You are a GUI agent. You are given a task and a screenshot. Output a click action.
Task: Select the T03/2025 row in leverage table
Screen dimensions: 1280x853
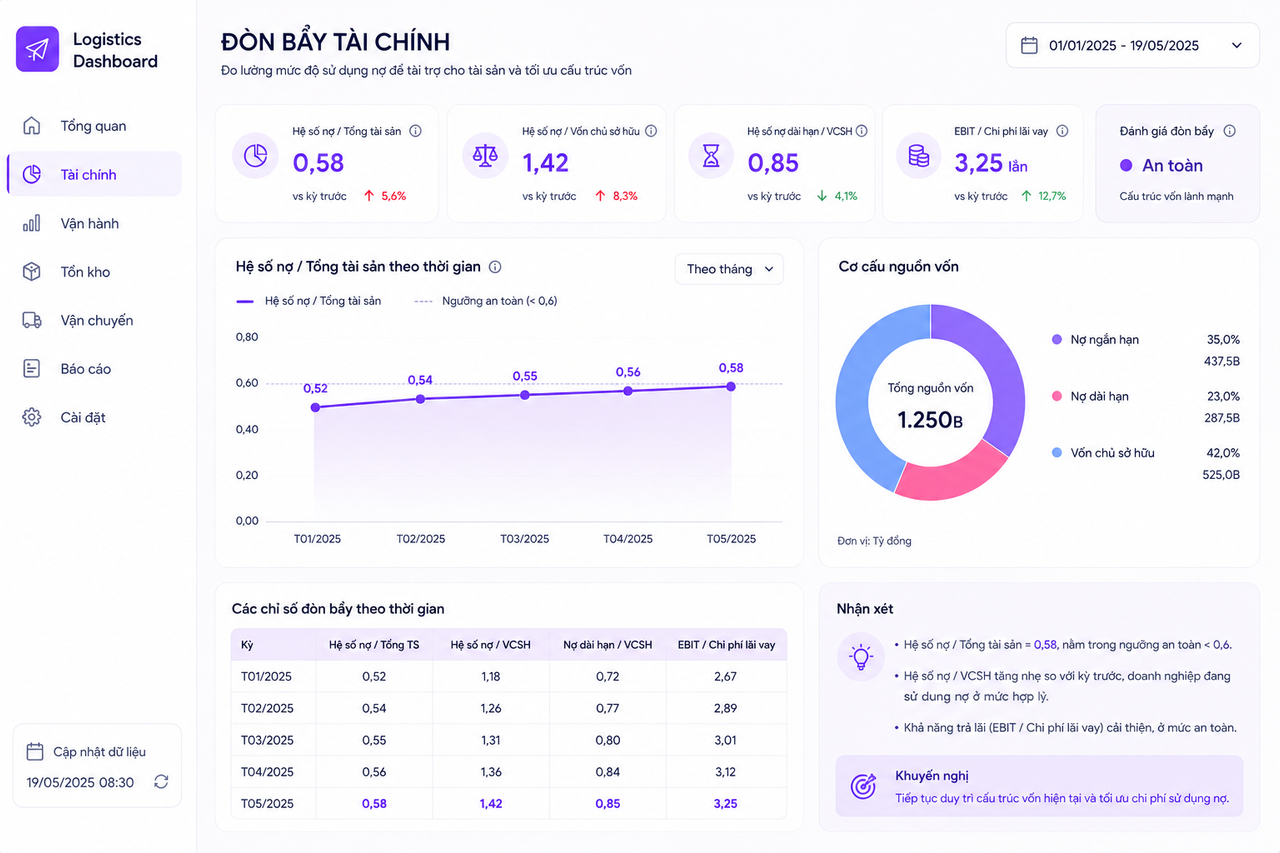[x=509, y=740]
